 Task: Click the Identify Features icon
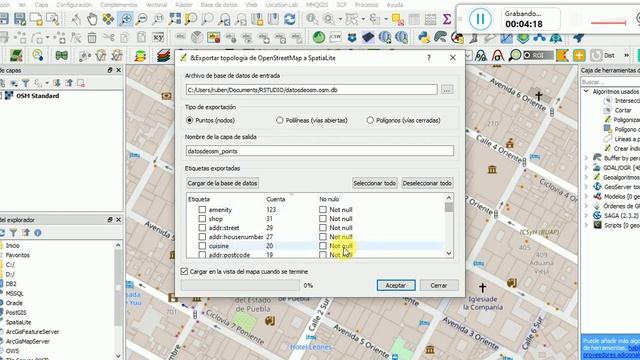pyautogui.click(x=312, y=19)
